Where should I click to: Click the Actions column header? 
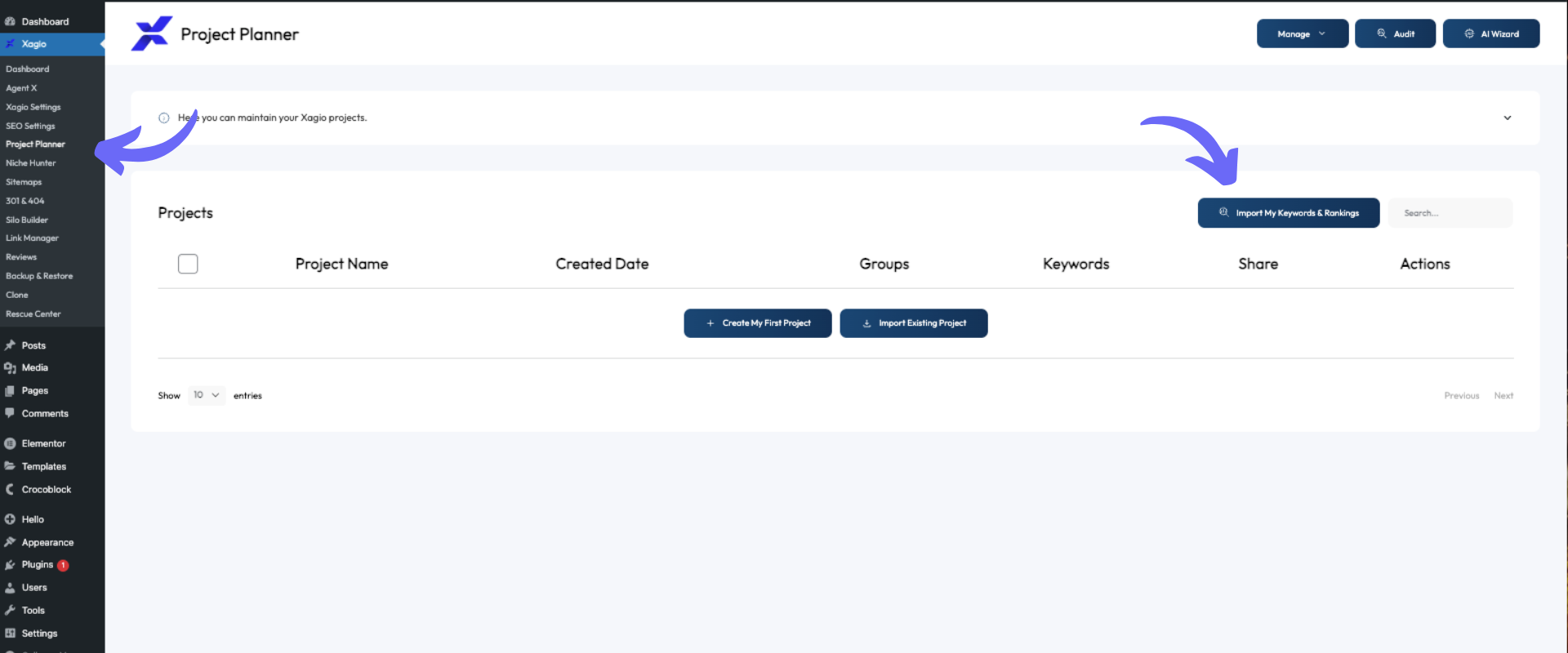click(x=1425, y=264)
